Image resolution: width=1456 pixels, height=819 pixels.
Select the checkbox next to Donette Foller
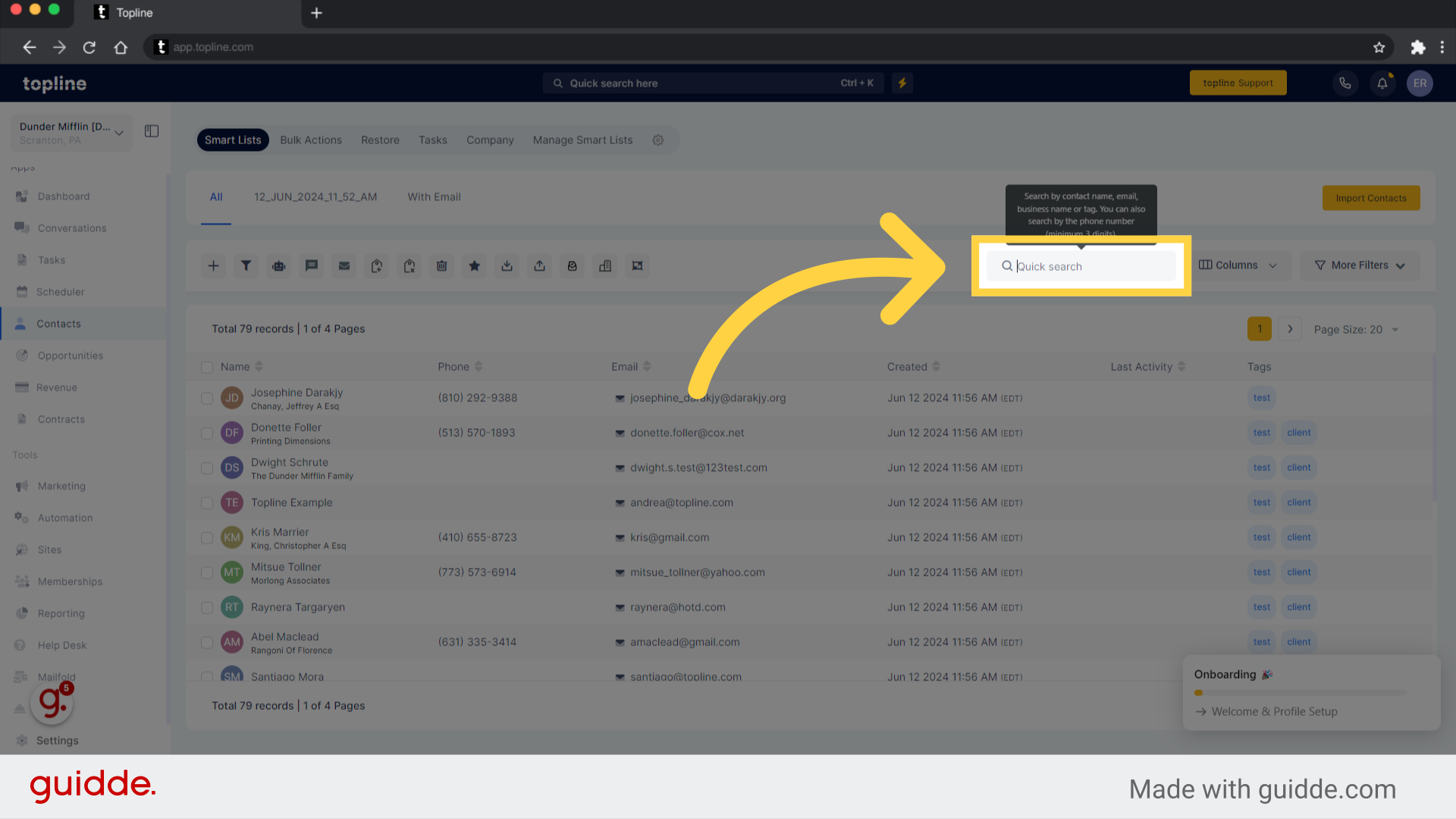(206, 432)
